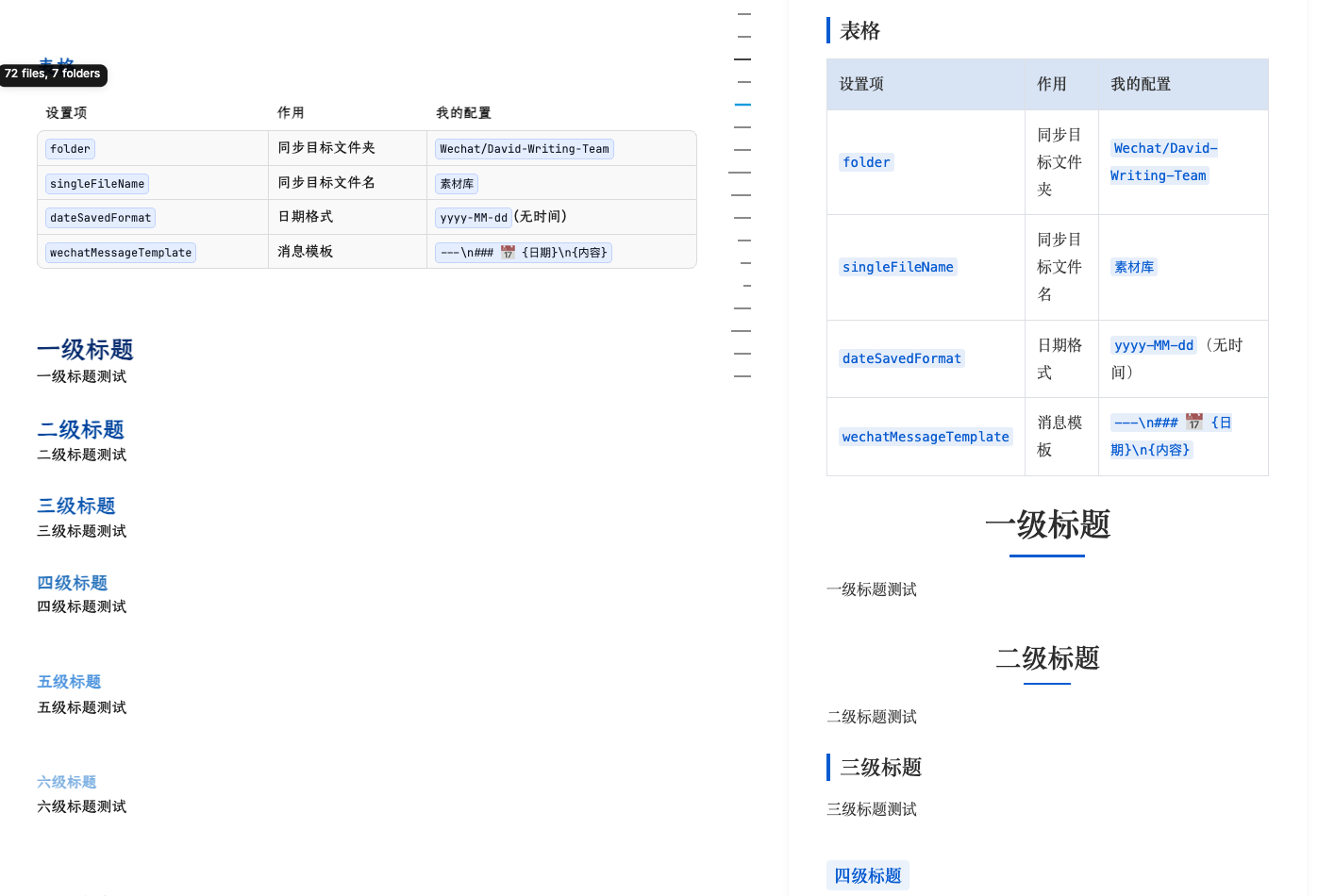The image size is (1318, 896).
Task: Click the folder inline code badge
Action: 70,149
